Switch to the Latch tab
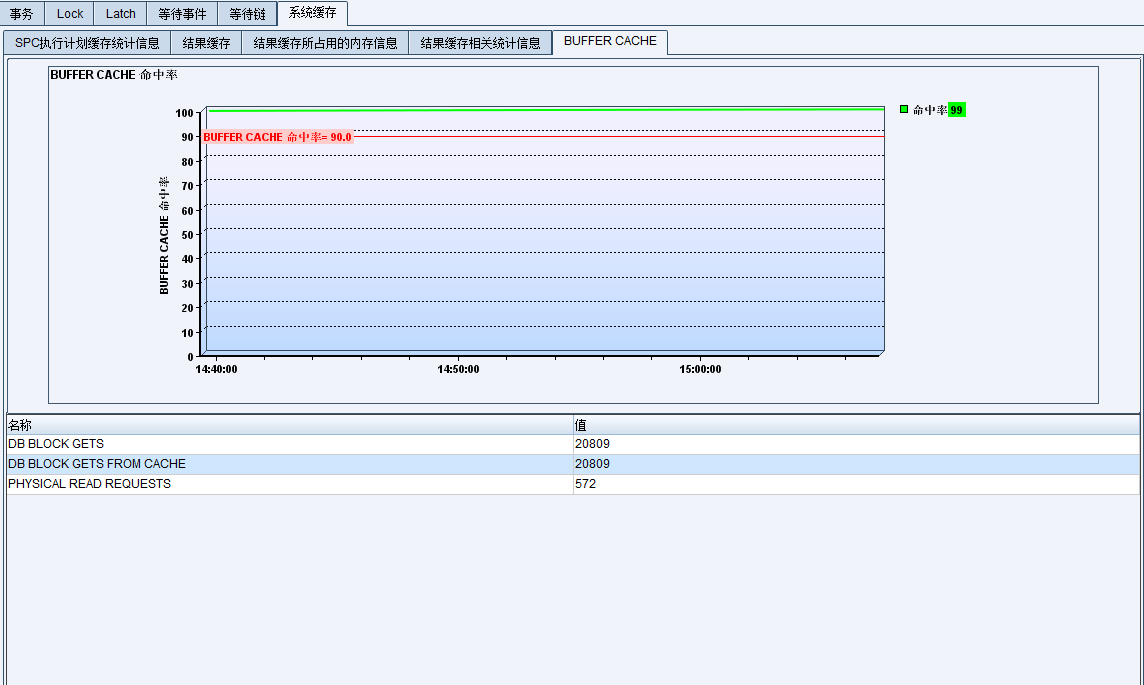The image size is (1144, 685). [121, 14]
